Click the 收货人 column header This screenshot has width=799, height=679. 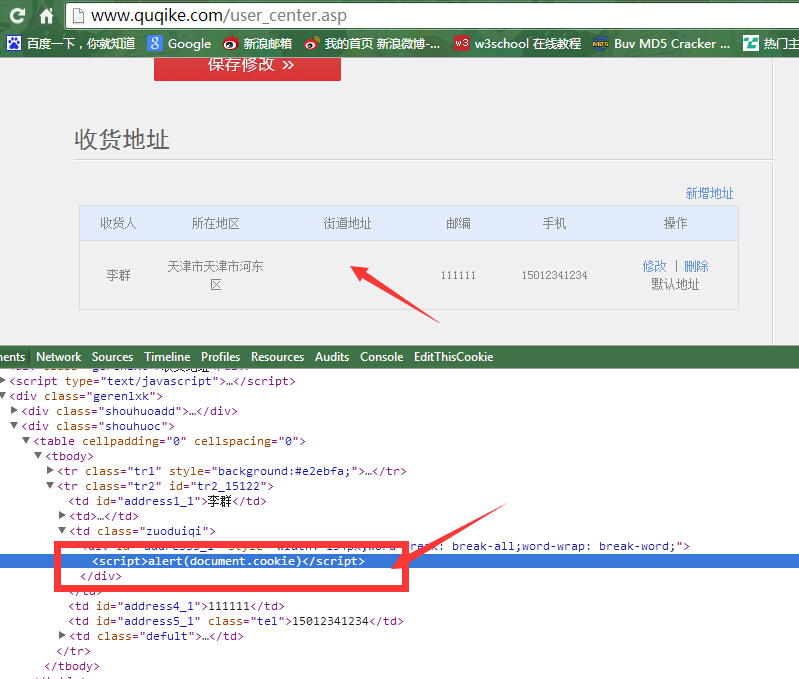pos(118,223)
